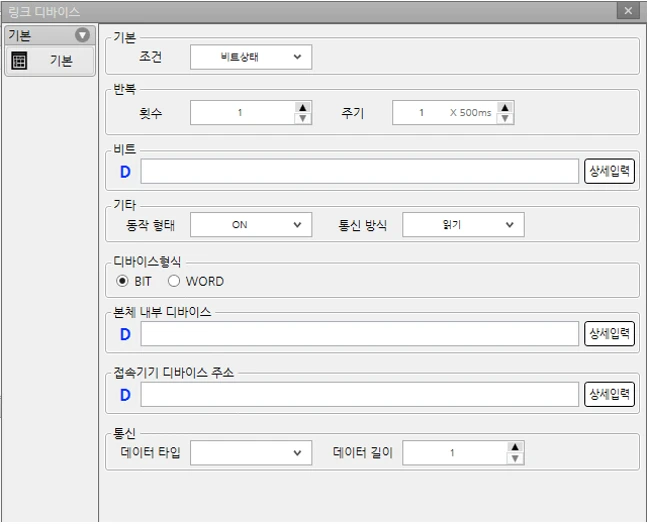Click 상세입력 button in 접속기기 디바이스 주소 section
This screenshot has height=526, width=648.
[x=609, y=394]
